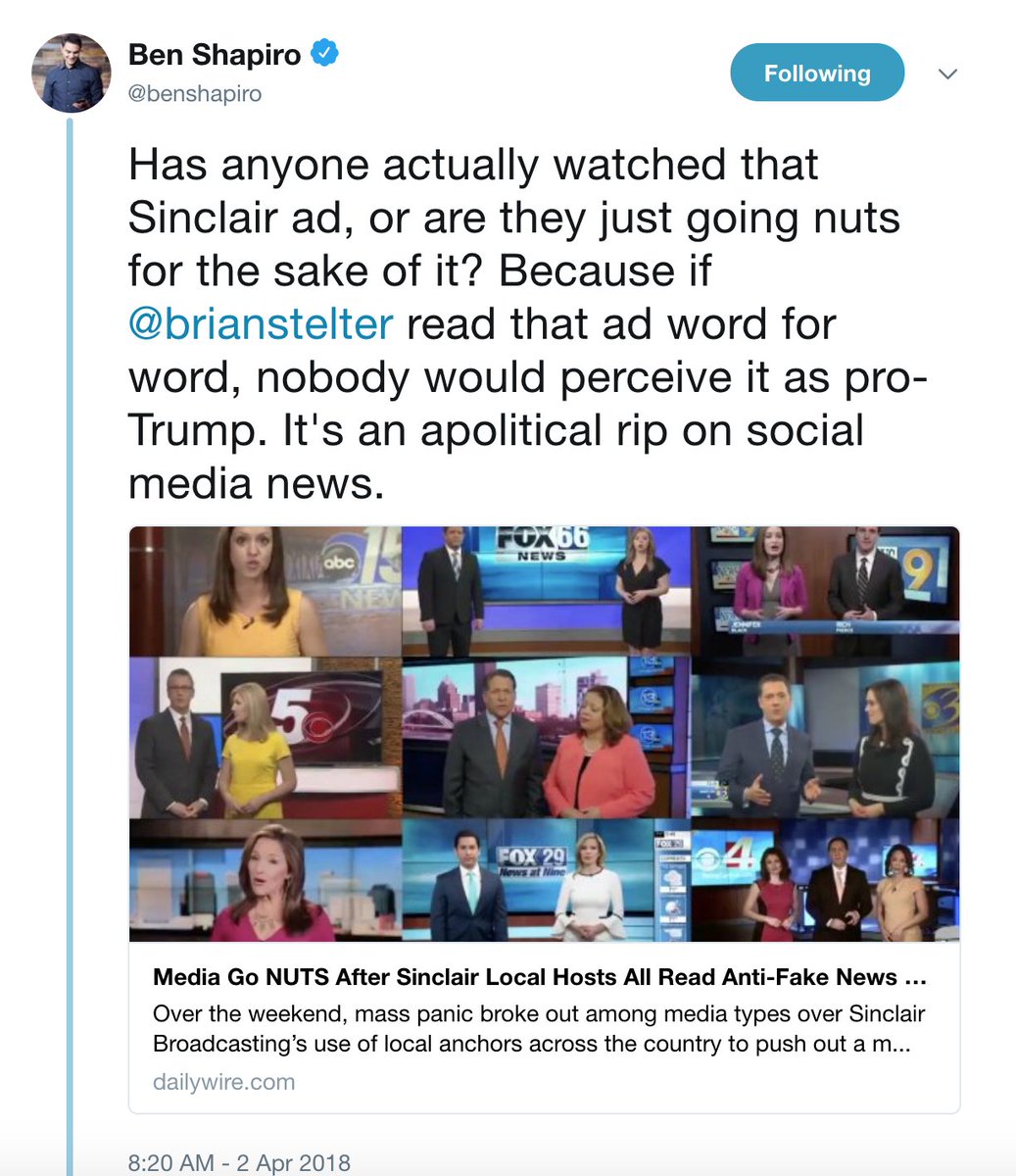Open the ABC 15 anchor thumbnail
Viewport: 1016px width, 1176px height.
[x=266, y=592]
